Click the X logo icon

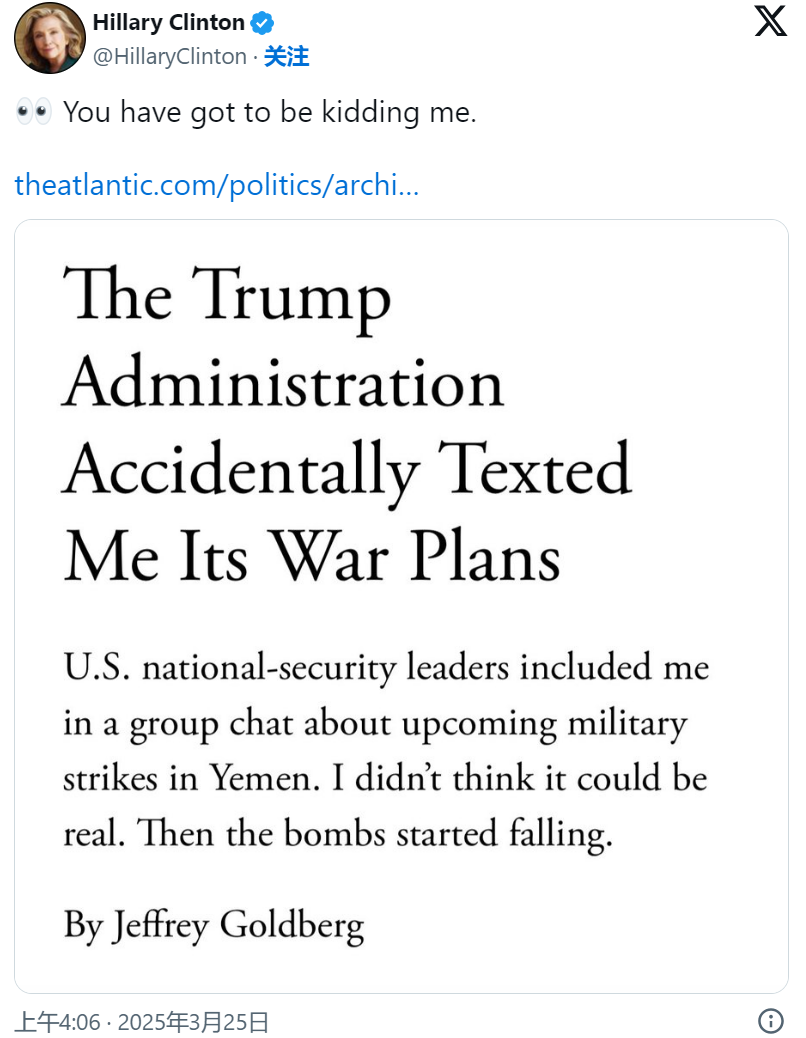click(770, 21)
